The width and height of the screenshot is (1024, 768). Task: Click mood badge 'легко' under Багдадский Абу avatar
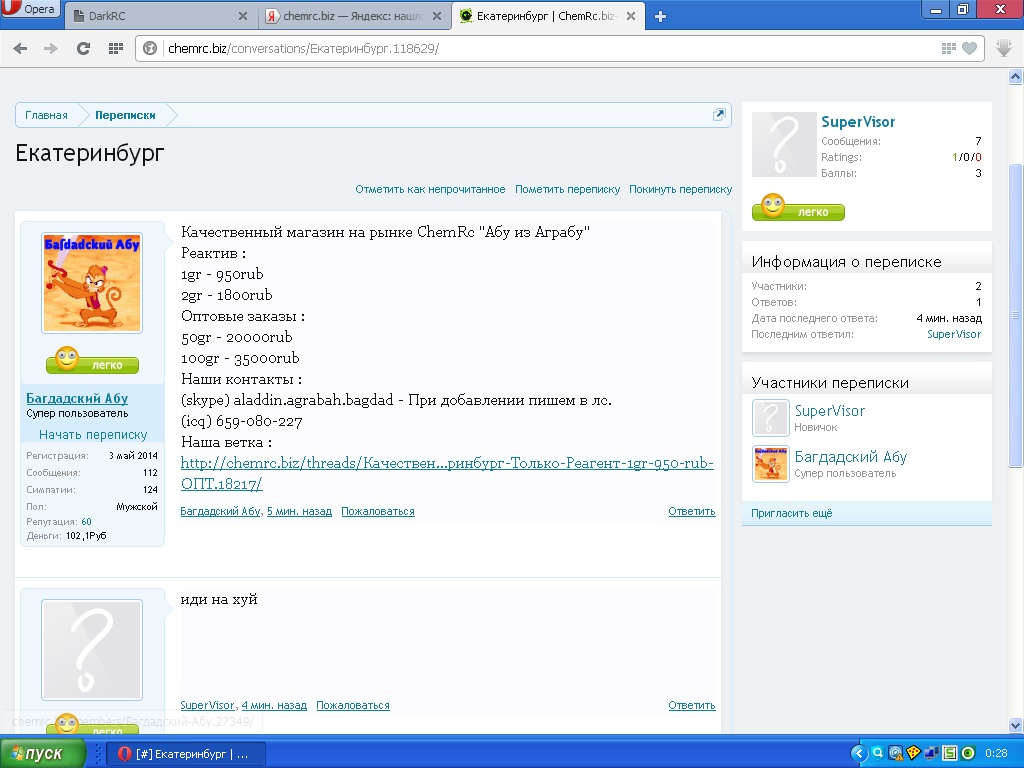[x=92, y=360]
